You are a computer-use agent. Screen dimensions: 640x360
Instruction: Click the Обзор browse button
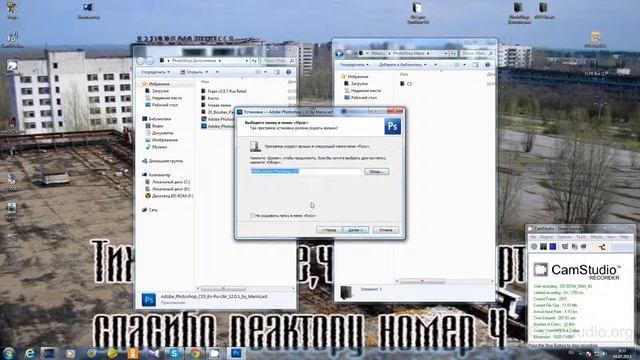click(376, 171)
